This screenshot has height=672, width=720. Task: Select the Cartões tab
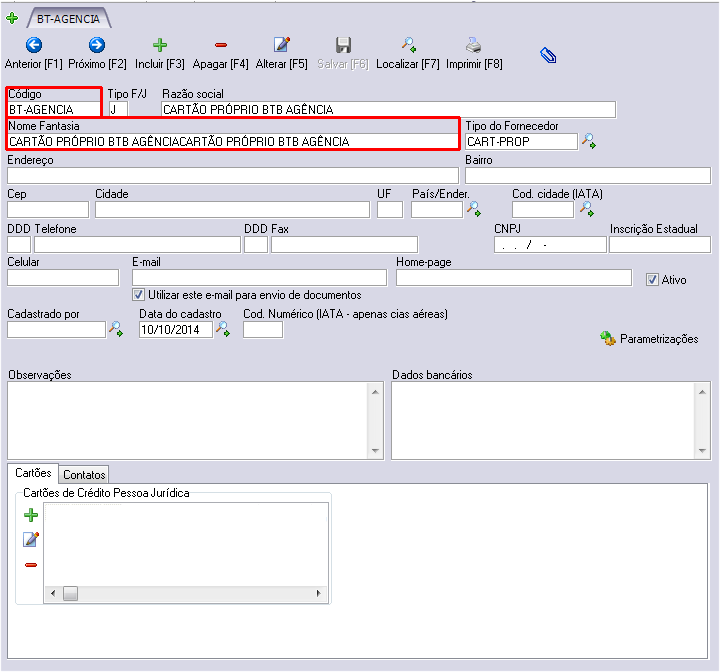pos(33,473)
